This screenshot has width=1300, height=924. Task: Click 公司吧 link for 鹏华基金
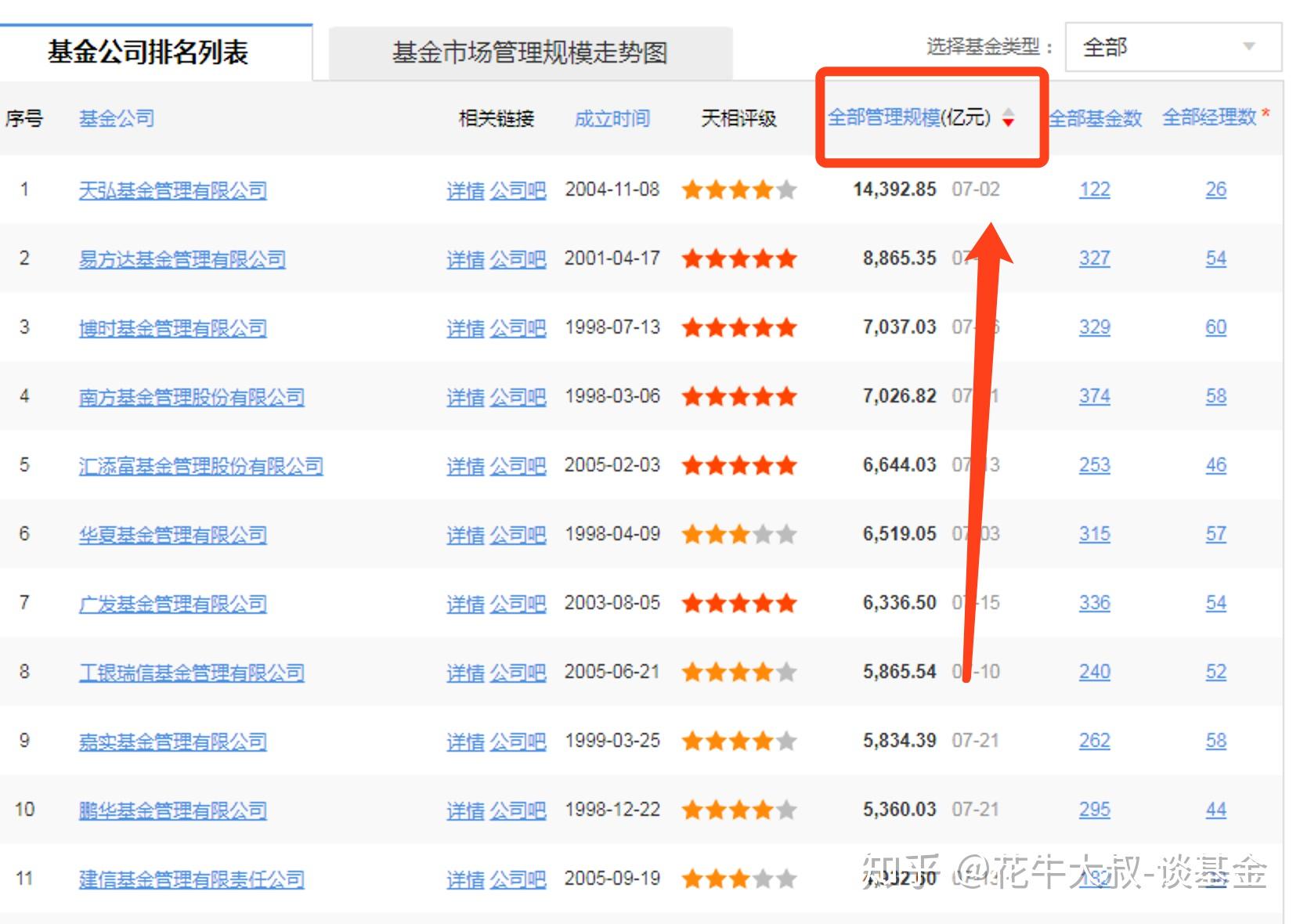[518, 810]
